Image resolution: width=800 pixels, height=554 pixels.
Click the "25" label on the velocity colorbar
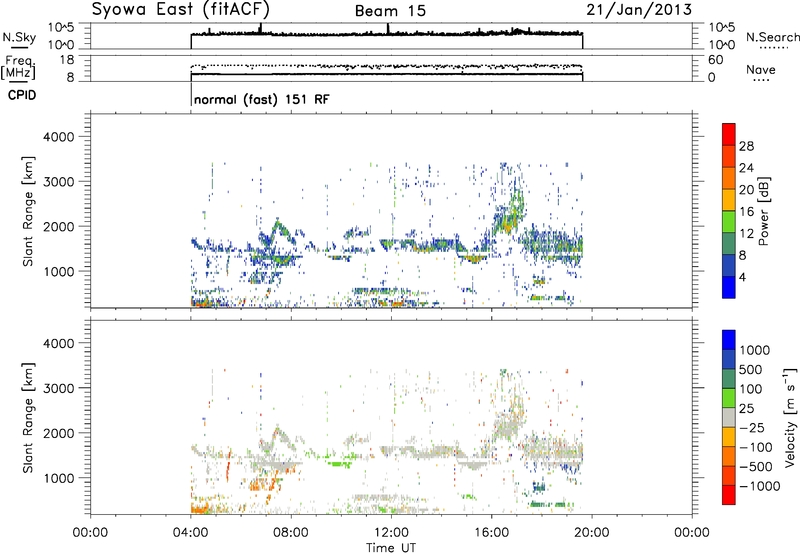(746, 409)
